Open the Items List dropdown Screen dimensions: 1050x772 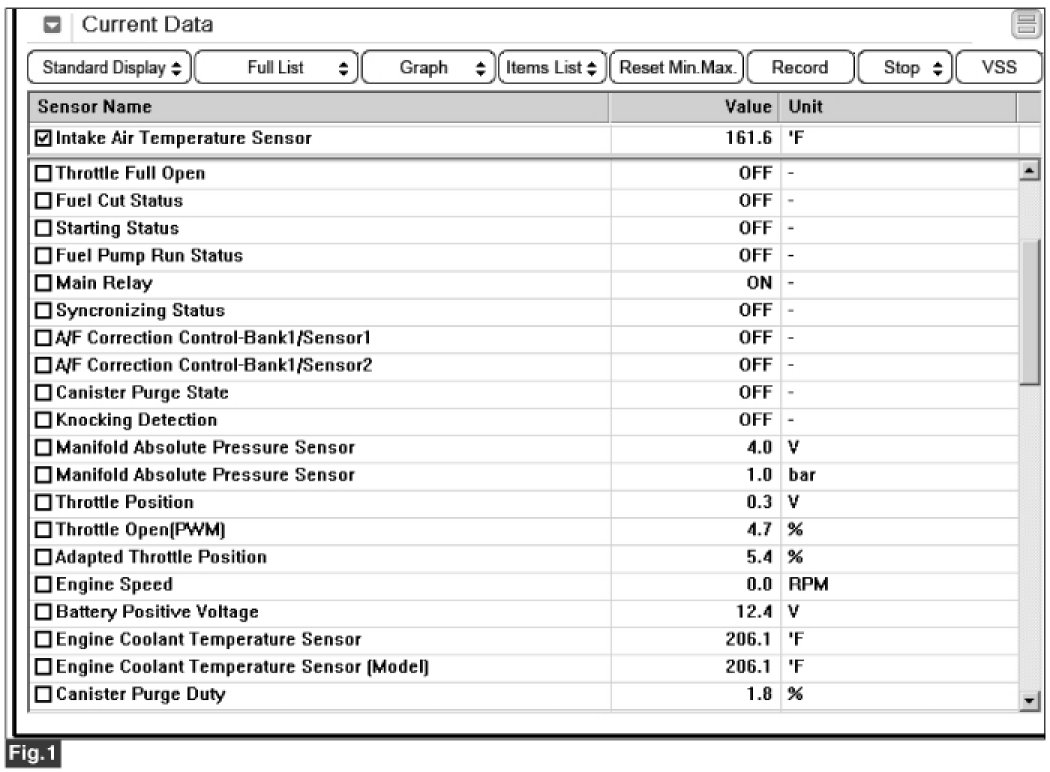pos(551,68)
